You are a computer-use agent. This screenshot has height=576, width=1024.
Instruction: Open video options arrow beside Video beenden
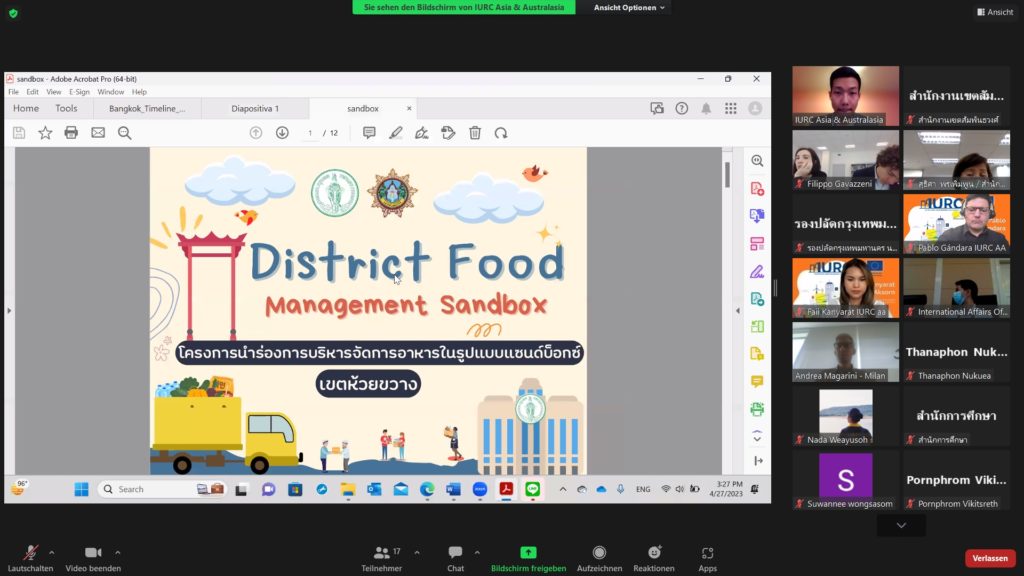tap(118, 552)
